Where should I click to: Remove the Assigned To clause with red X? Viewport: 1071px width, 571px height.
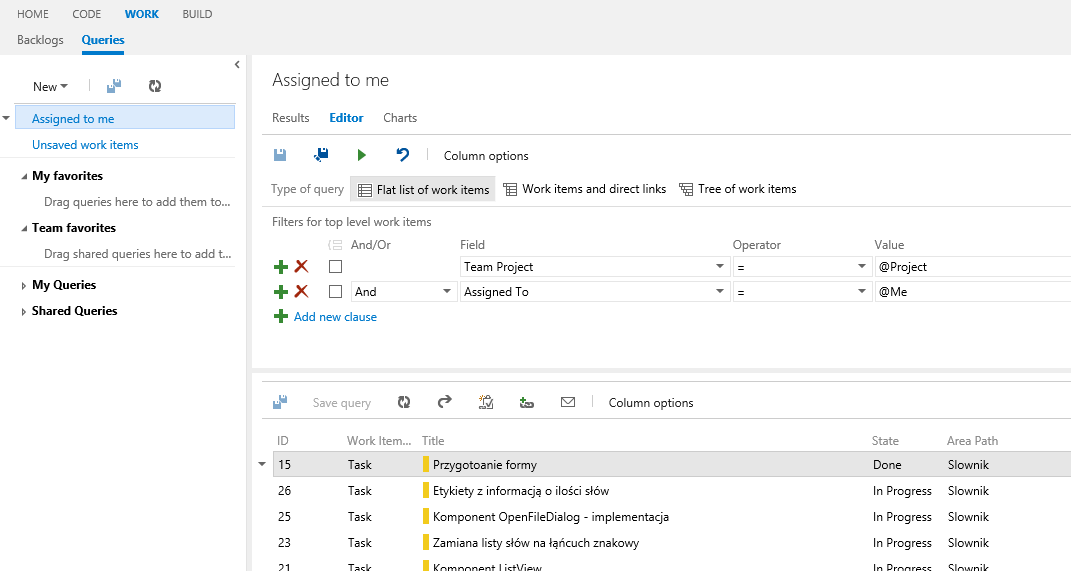coord(301,292)
